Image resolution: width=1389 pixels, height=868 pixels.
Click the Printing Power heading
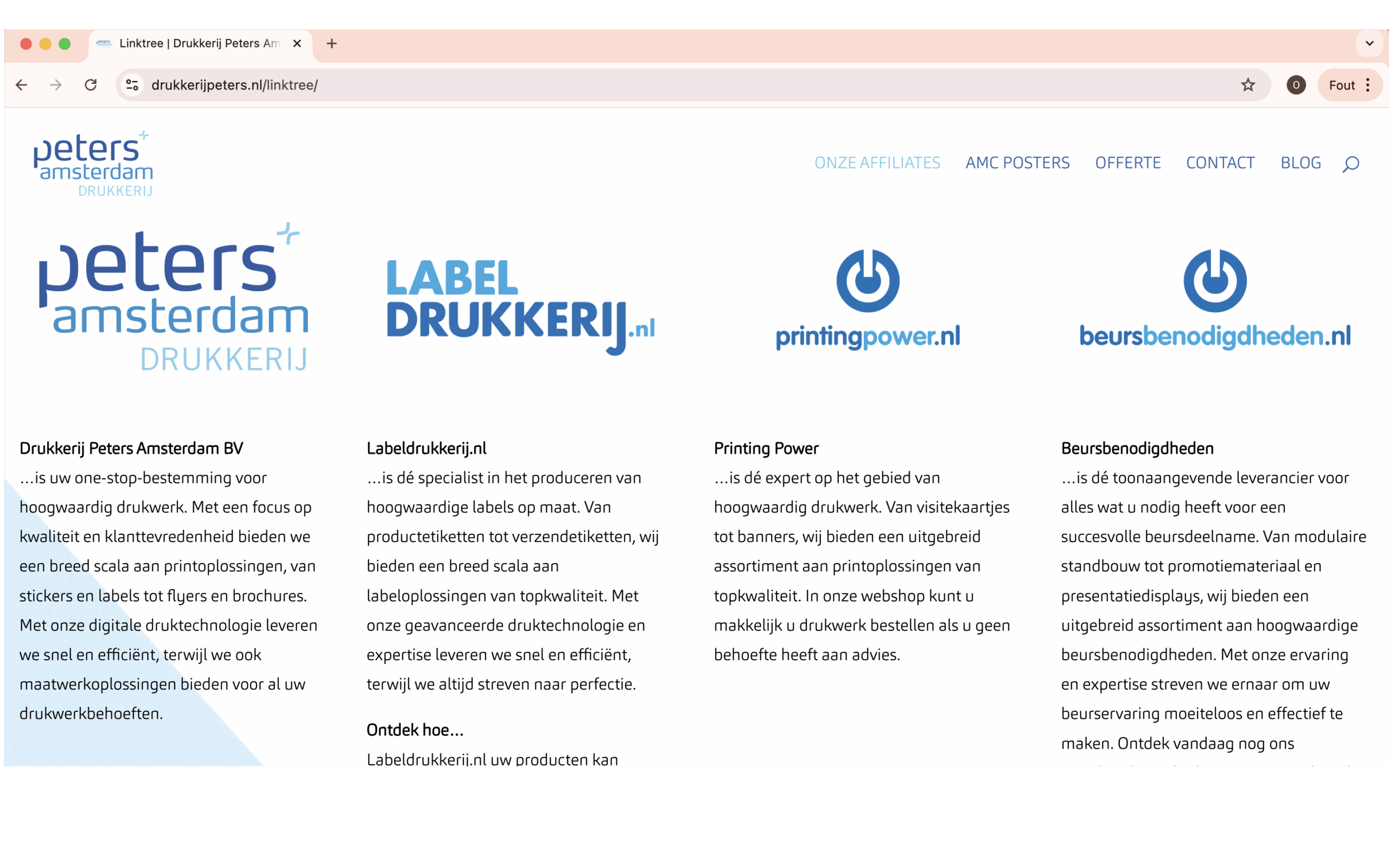(x=766, y=448)
